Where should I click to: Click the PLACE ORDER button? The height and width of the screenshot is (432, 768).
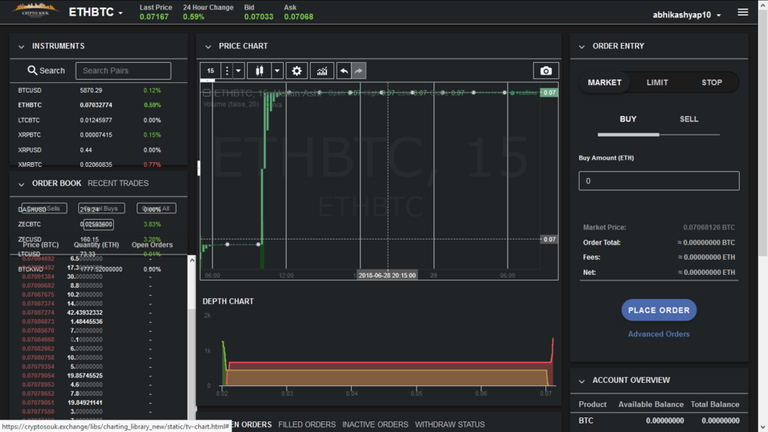pyautogui.click(x=659, y=310)
